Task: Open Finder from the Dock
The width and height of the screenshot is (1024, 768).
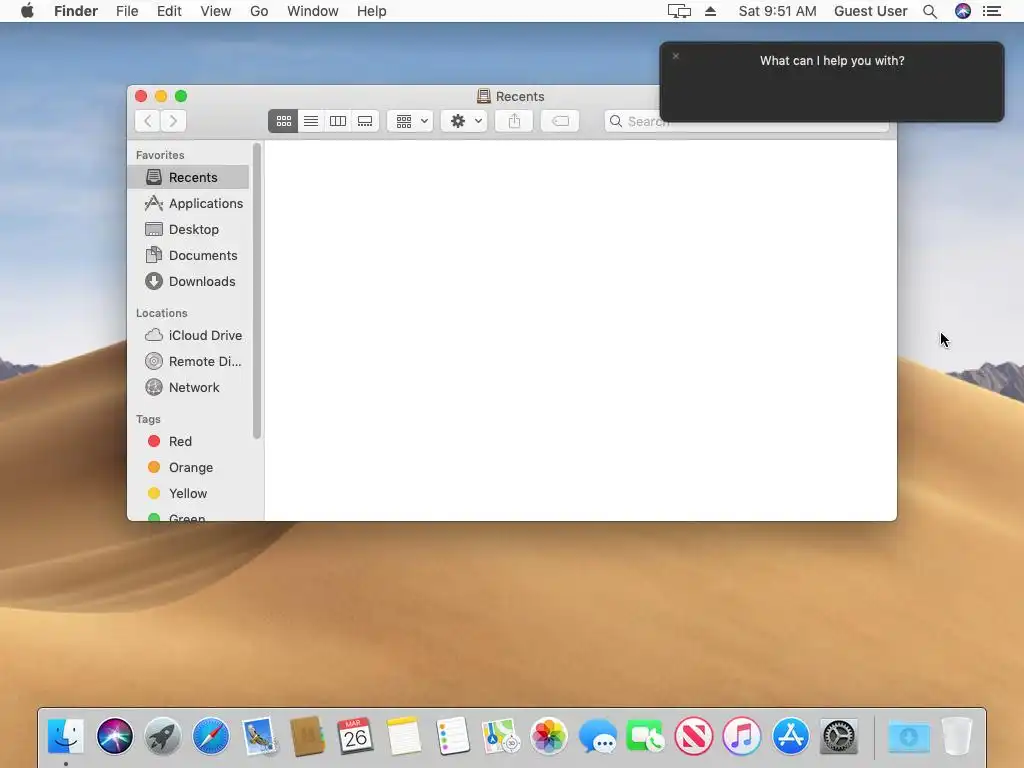Action: coord(66,736)
